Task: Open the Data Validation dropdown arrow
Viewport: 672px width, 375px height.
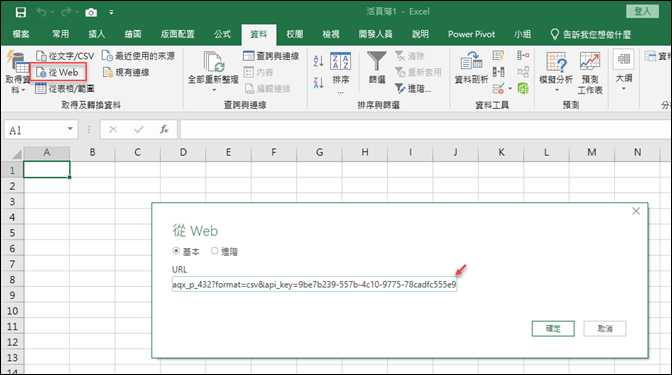Action: pos(510,89)
